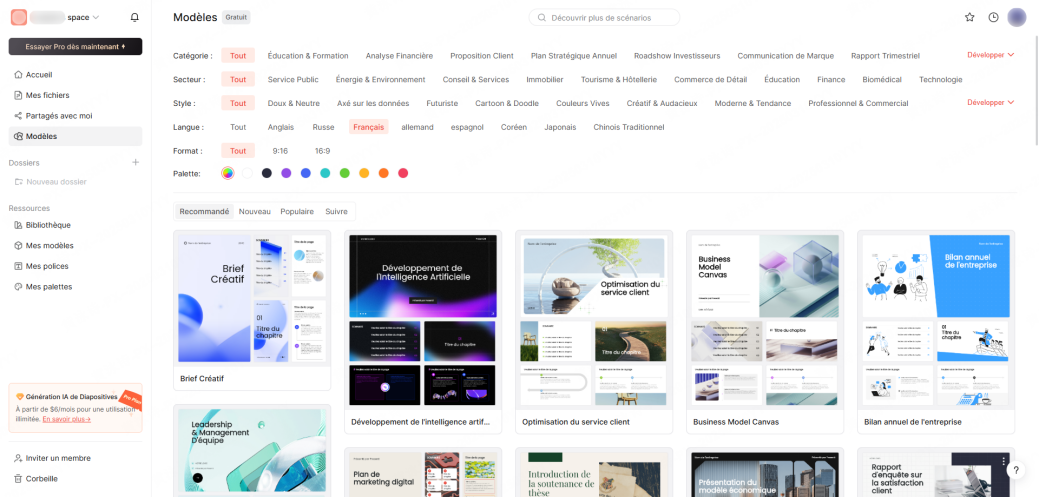The height and width of the screenshot is (497, 1039).
Task: Filter by Analyse Financière category
Action: click(399, 56)
